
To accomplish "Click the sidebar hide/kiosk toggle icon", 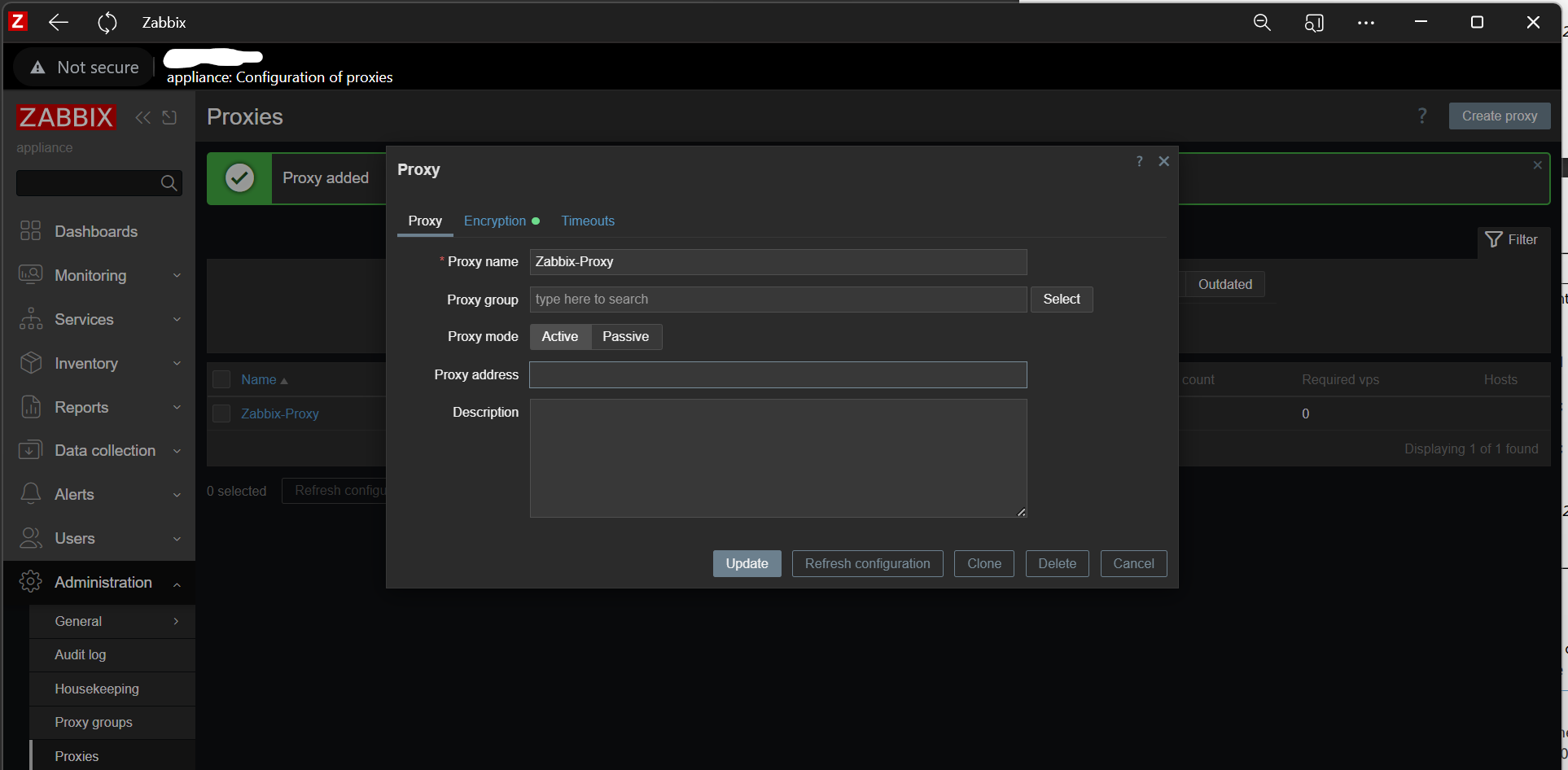I will point(169,118).
